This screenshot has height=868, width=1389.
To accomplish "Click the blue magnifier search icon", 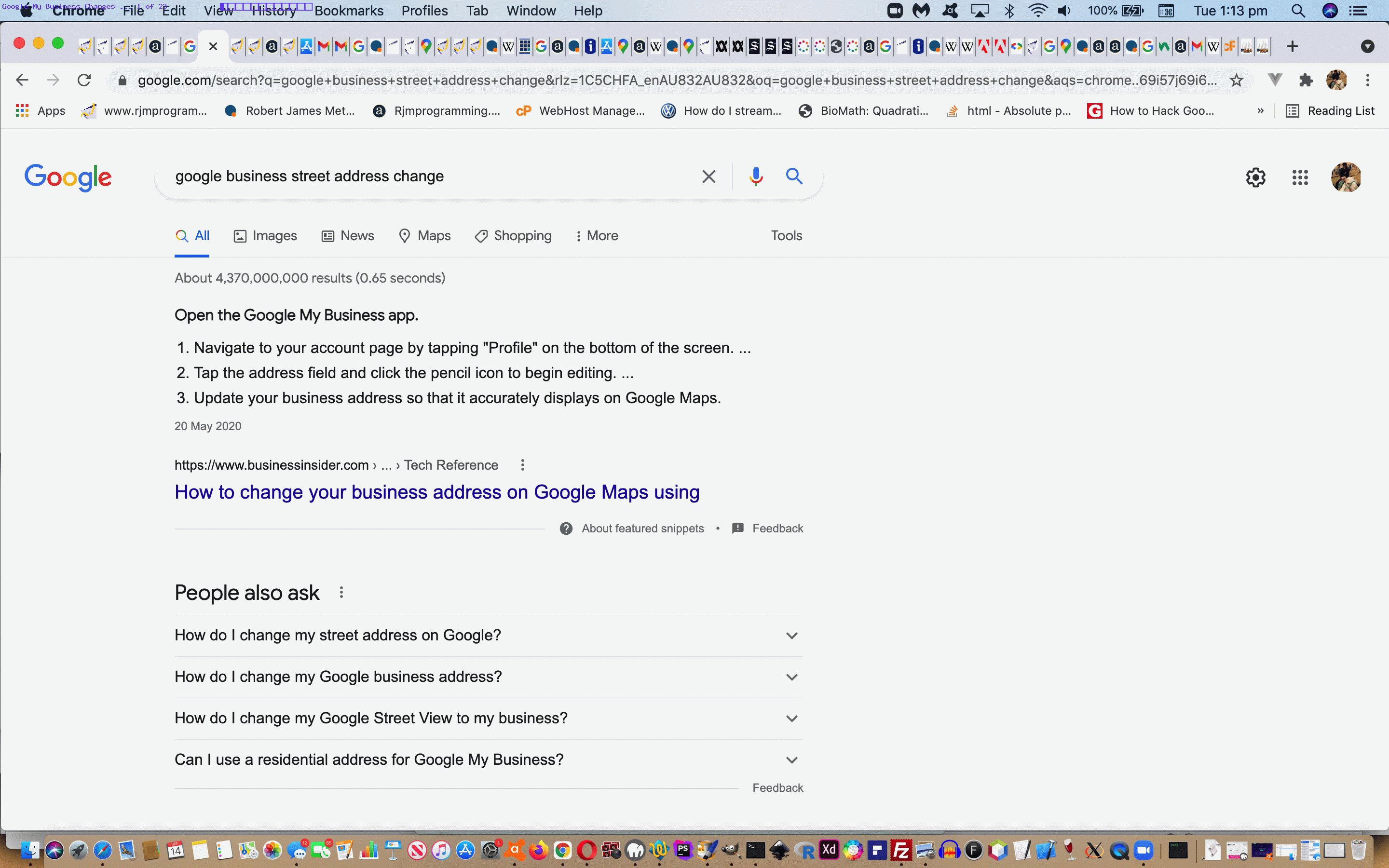I will (x=794, y=176).
